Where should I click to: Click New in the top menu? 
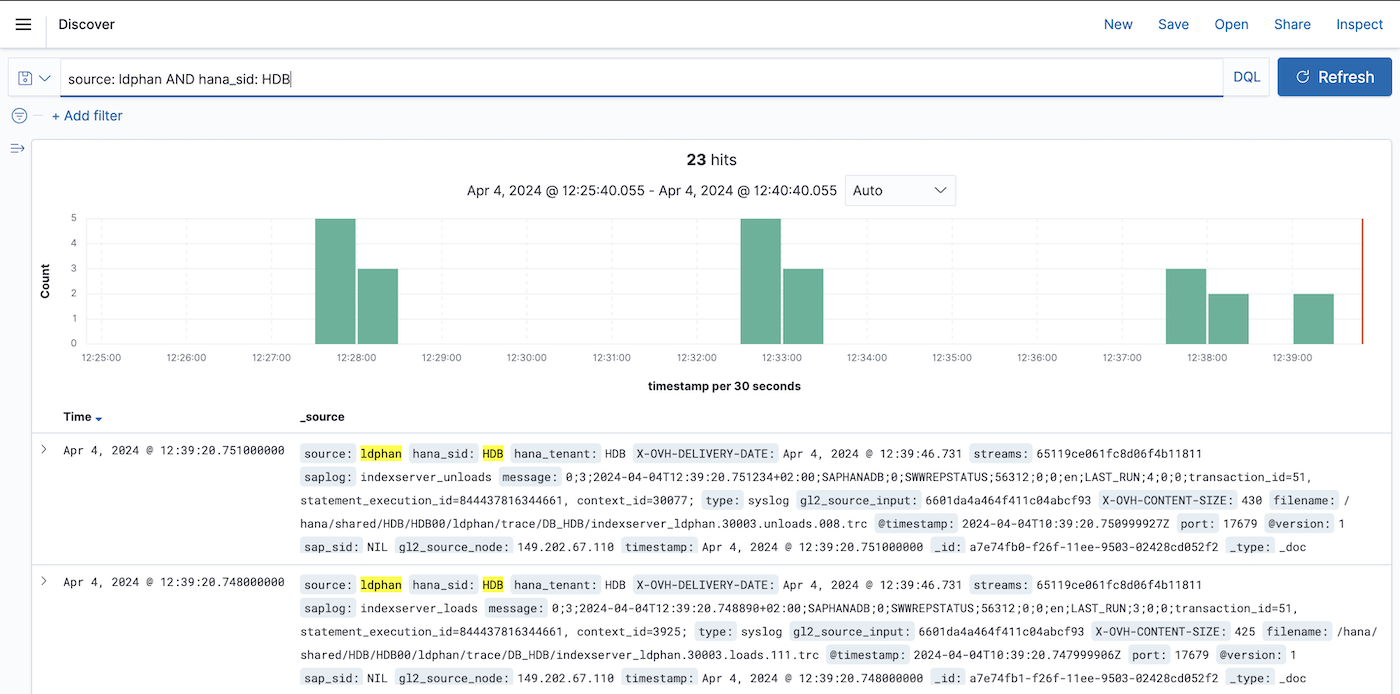point(1118,24)
